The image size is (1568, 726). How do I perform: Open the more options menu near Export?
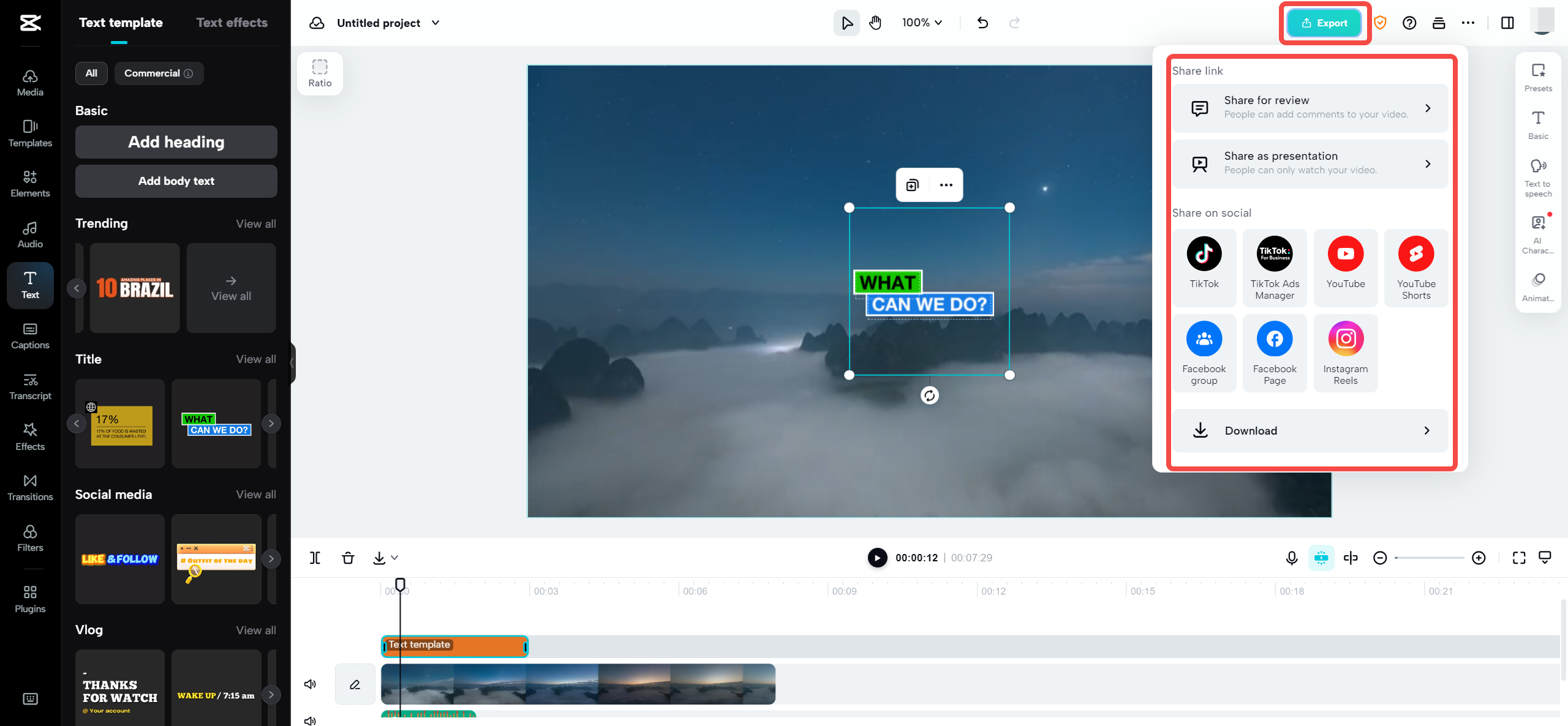tap(1469, 23)
